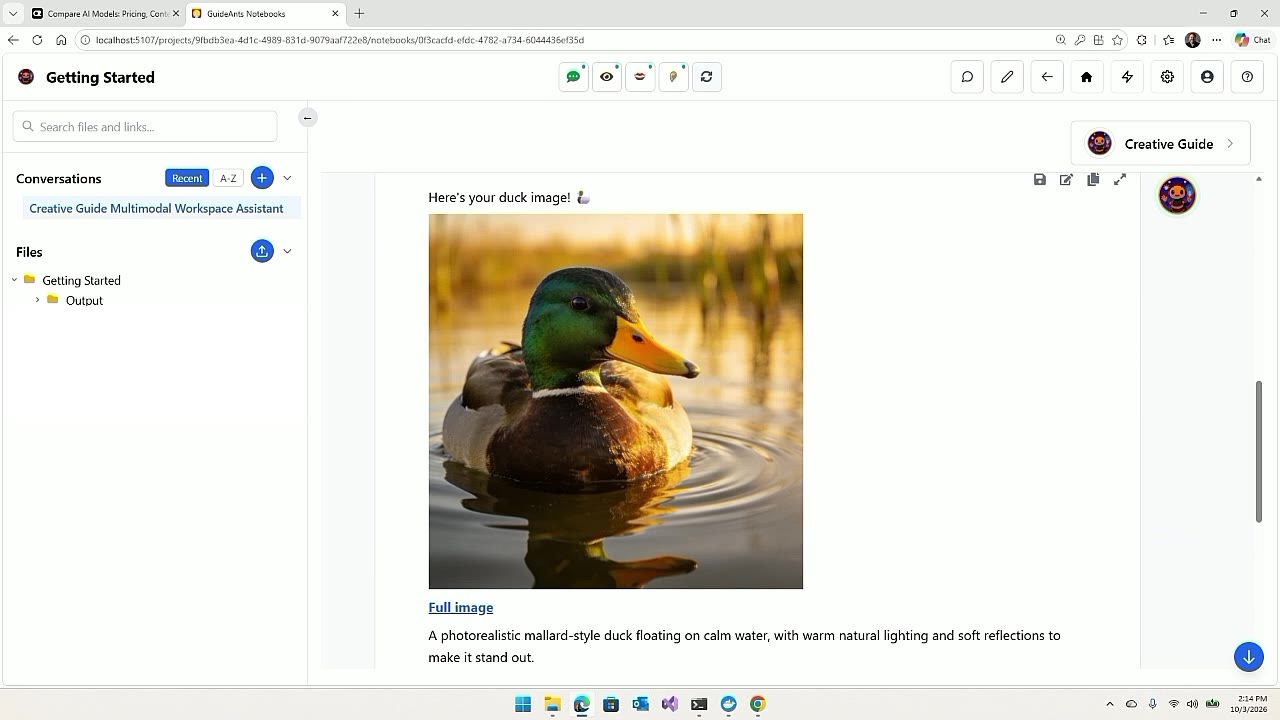The width and height of the screenshot is (1280, 720).
Task: Open the Windows Start menu
Action: [x=523, y=704]
